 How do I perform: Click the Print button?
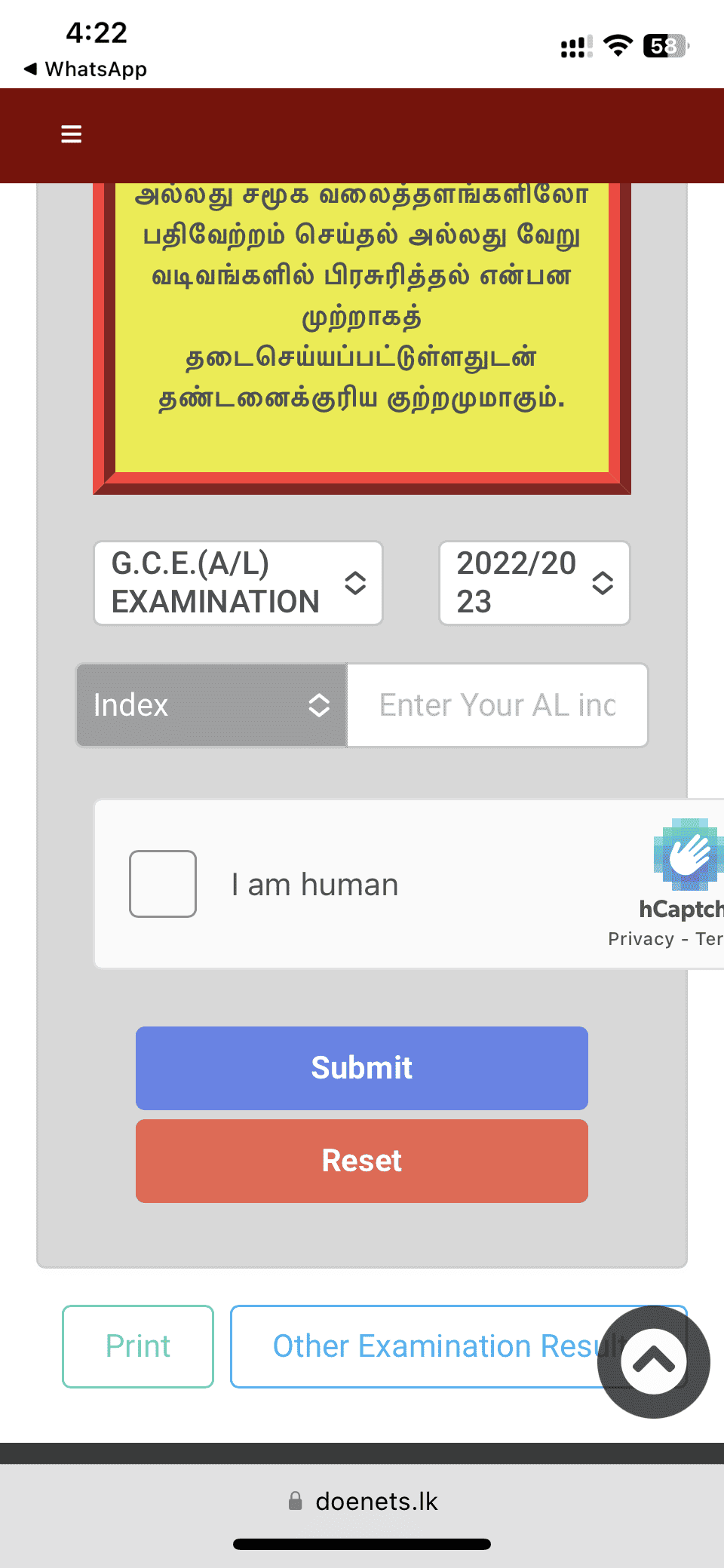137,1346
